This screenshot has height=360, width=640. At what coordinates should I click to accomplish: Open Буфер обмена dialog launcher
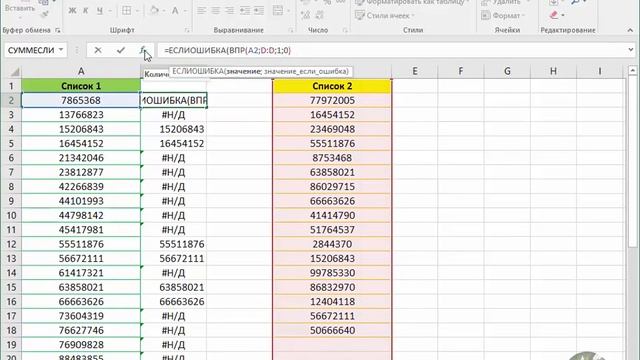(x=58, y=30)
